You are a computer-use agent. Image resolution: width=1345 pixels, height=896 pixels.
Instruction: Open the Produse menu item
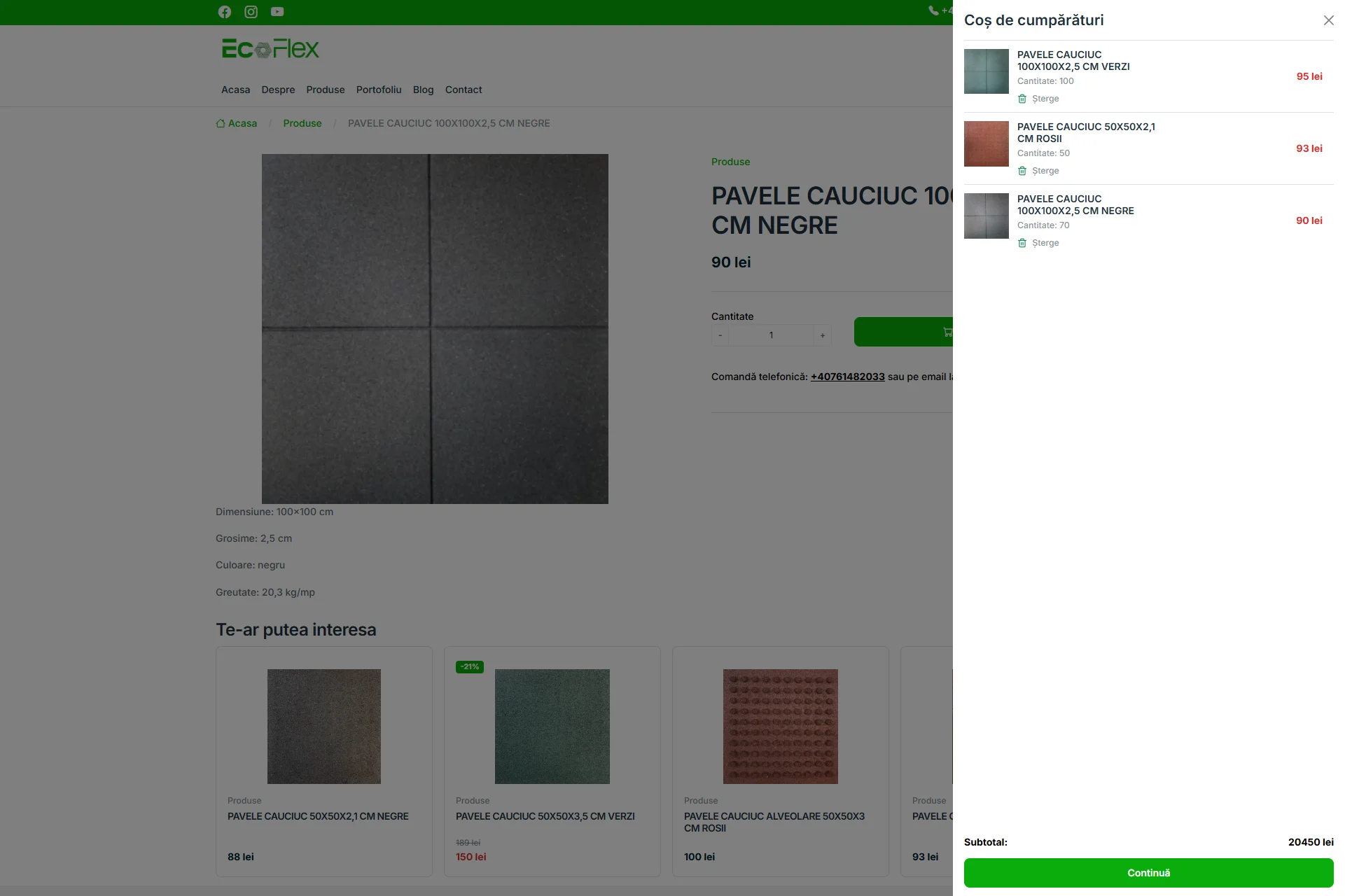click(325, 90)
